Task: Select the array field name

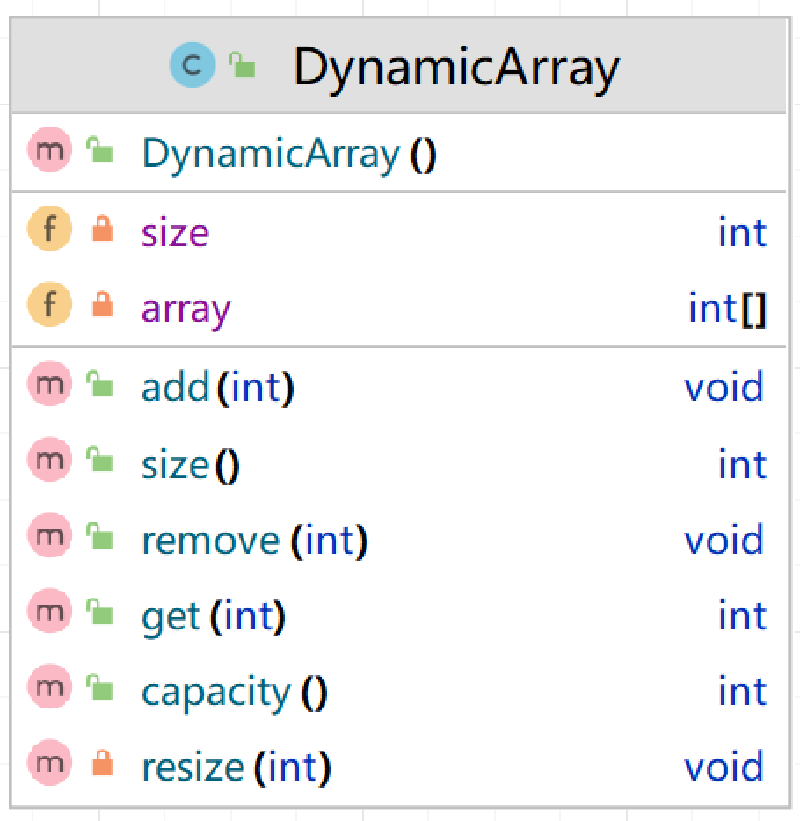Action: (185, 311)
